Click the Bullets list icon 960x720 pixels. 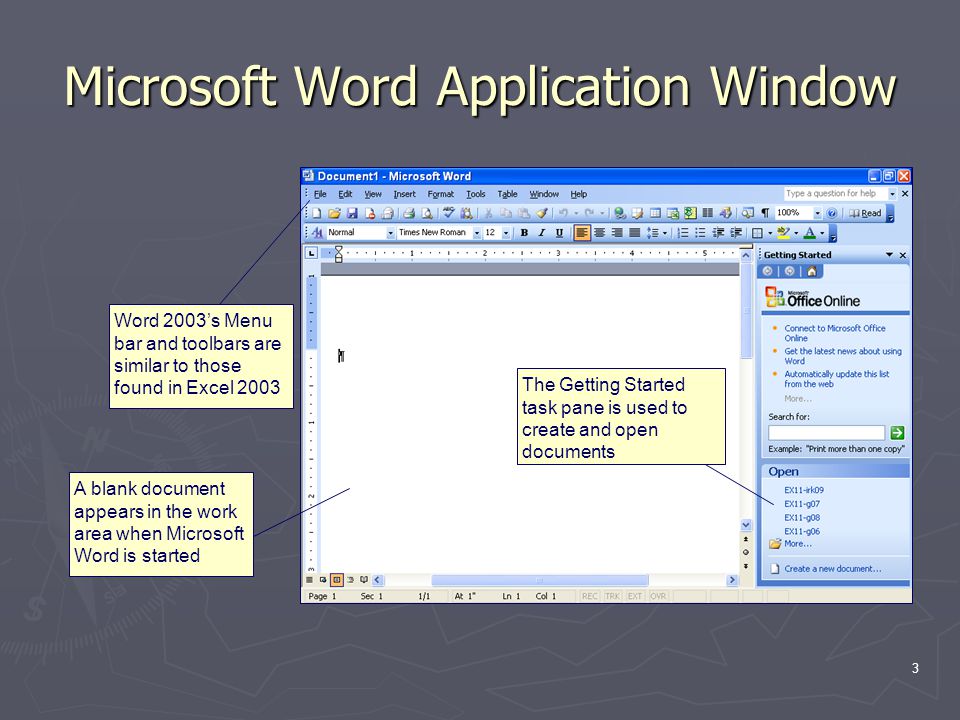tap(700, 233)
